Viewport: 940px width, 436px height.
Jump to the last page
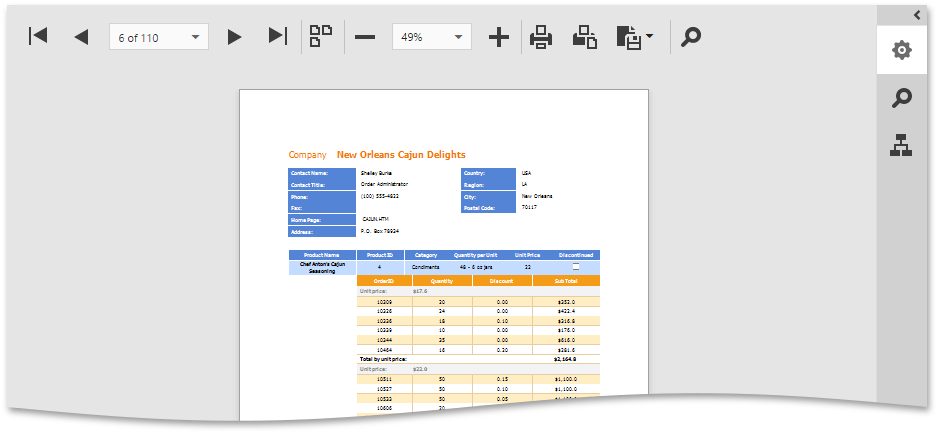pyautogui.click(x=278, y=37)
